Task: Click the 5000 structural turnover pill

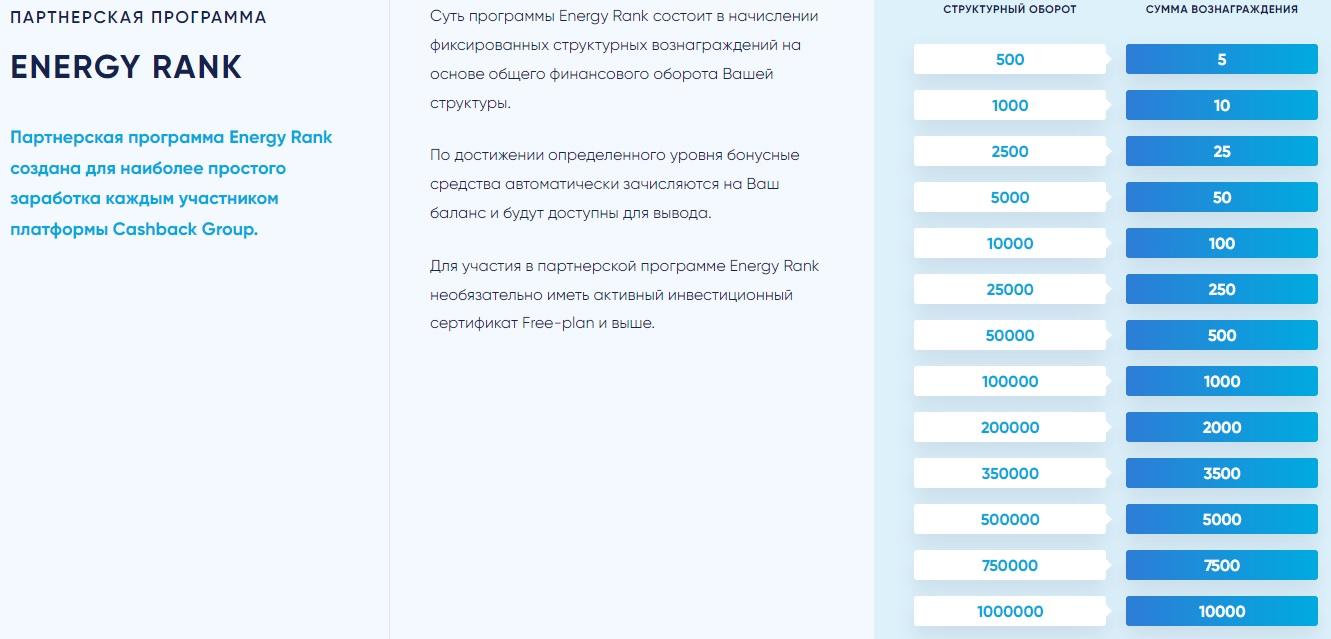Action: tap(1010, 197)
